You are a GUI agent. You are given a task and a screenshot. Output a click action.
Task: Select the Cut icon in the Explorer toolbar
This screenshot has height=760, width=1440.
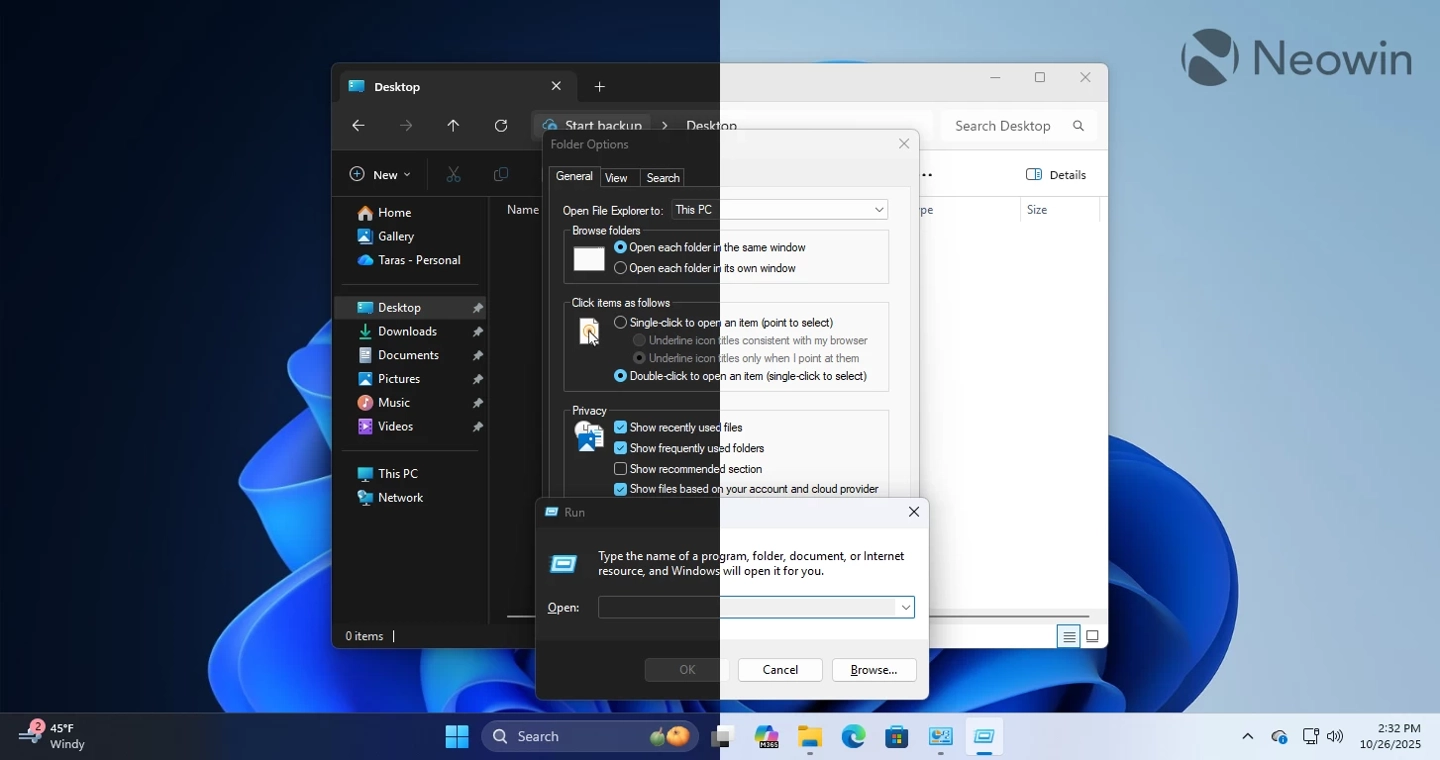453,174
